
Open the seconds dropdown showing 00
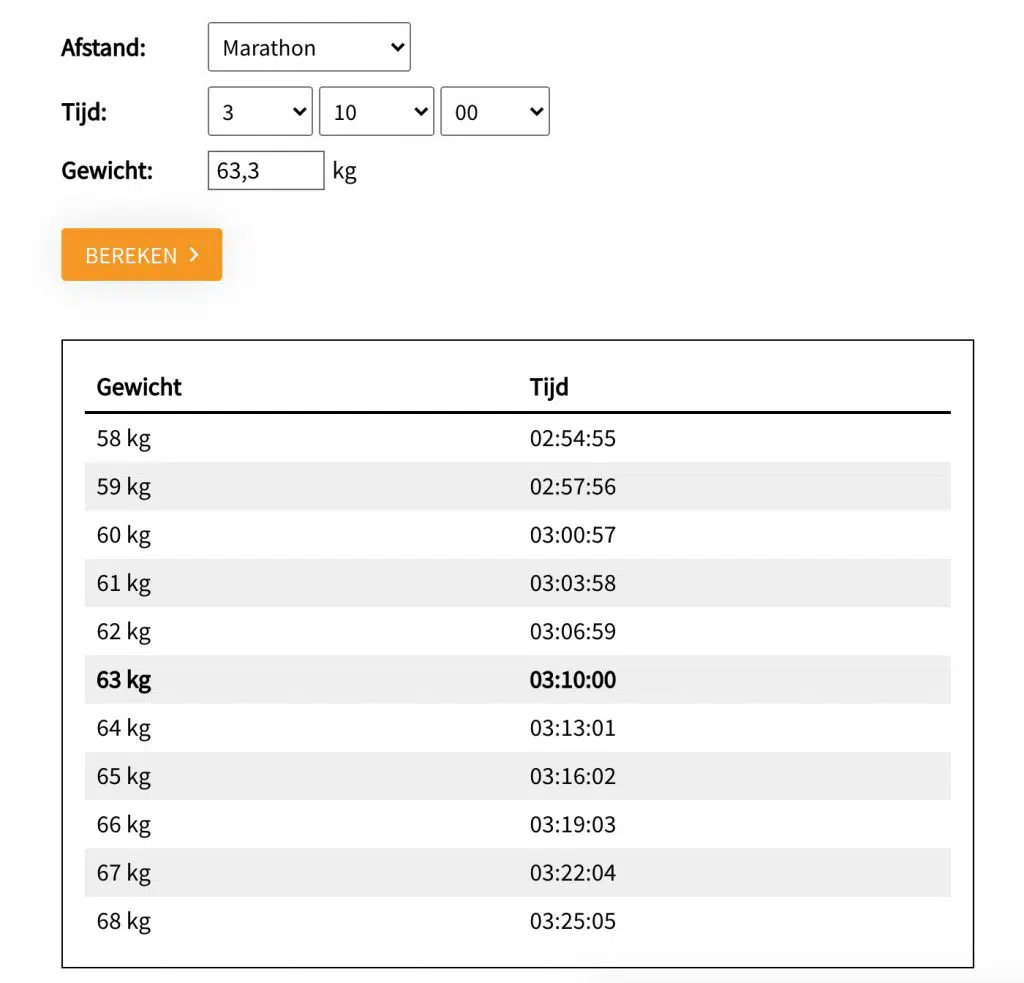point(495,112)
